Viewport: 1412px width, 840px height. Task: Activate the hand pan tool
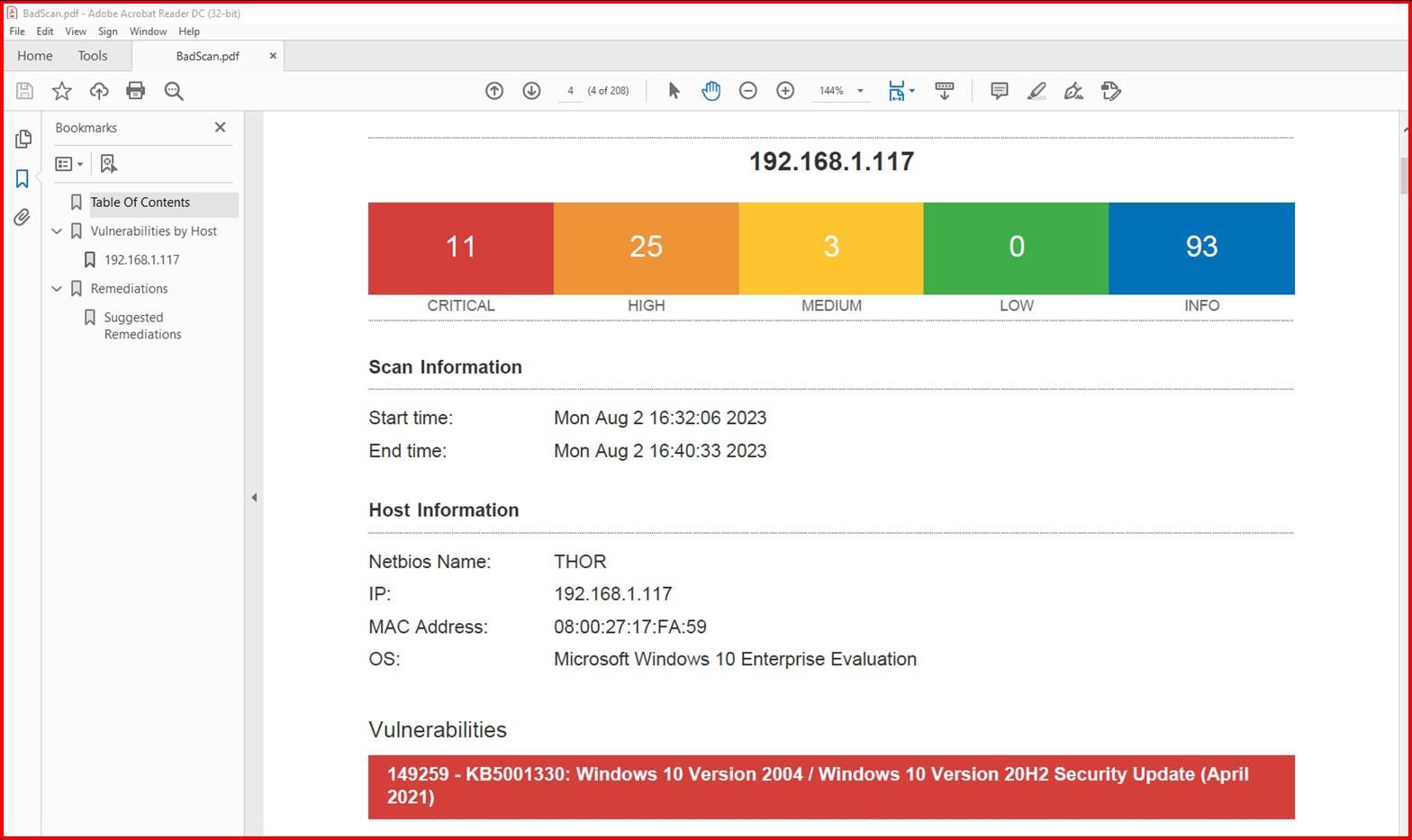coord(711,91)
